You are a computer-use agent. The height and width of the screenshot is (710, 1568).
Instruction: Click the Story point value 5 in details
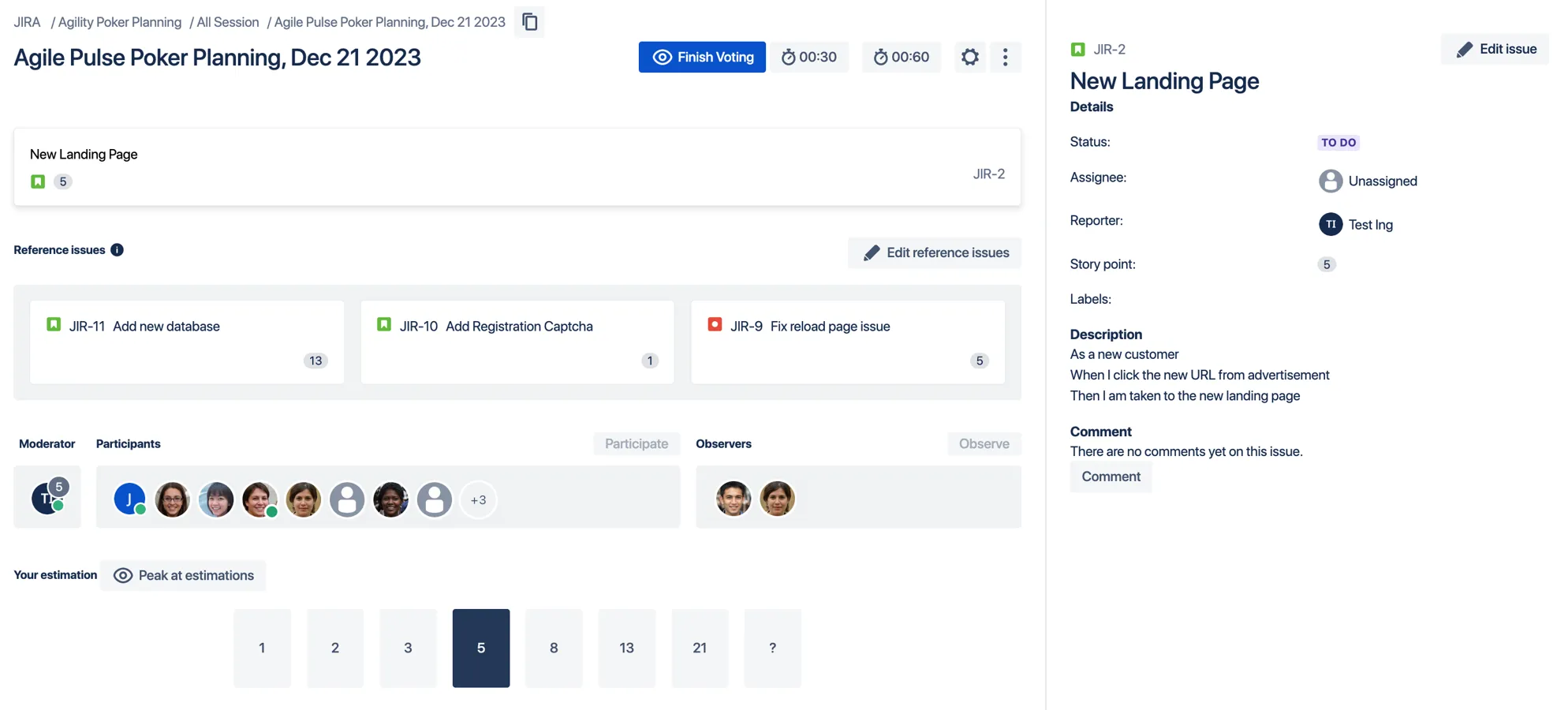point(1327,264)
